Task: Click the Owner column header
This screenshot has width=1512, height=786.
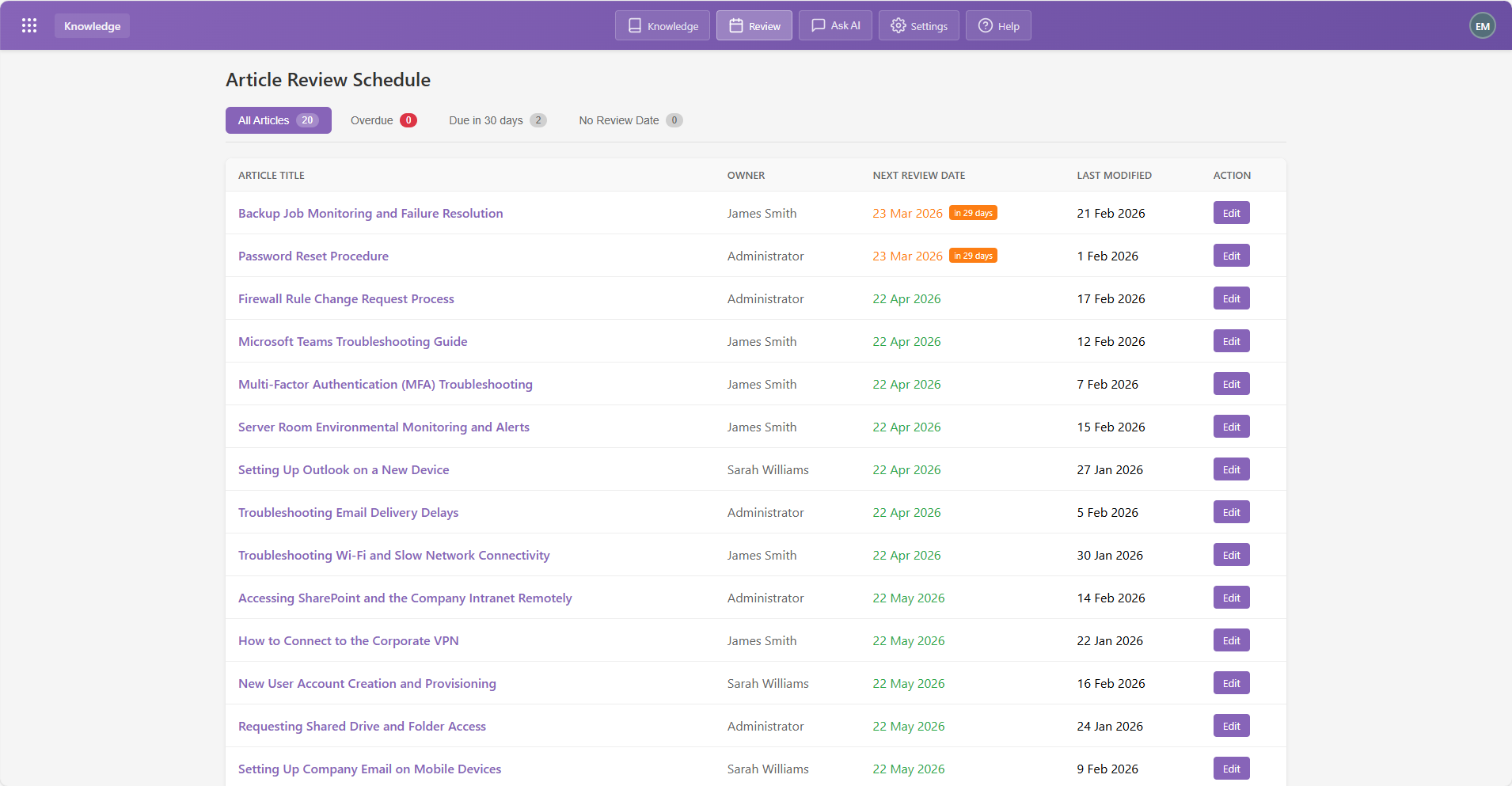Action: point(746,175)
